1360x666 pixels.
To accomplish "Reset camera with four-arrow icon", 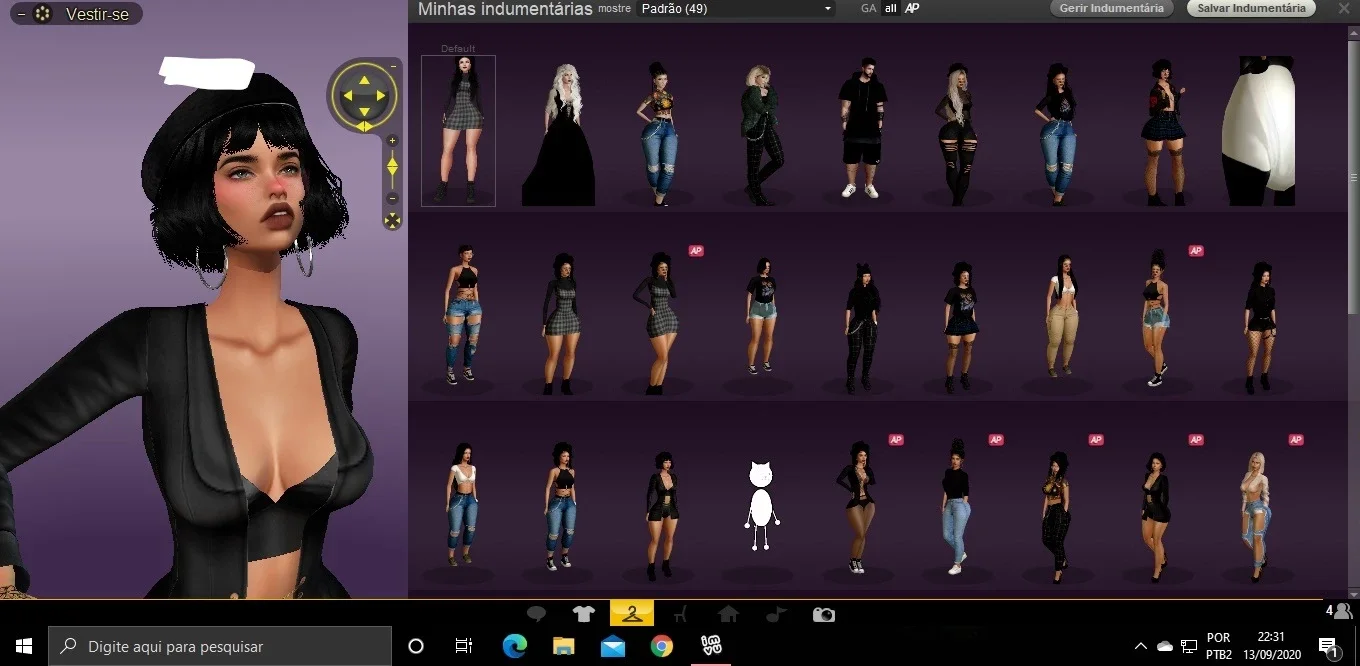I will point(392,220).
